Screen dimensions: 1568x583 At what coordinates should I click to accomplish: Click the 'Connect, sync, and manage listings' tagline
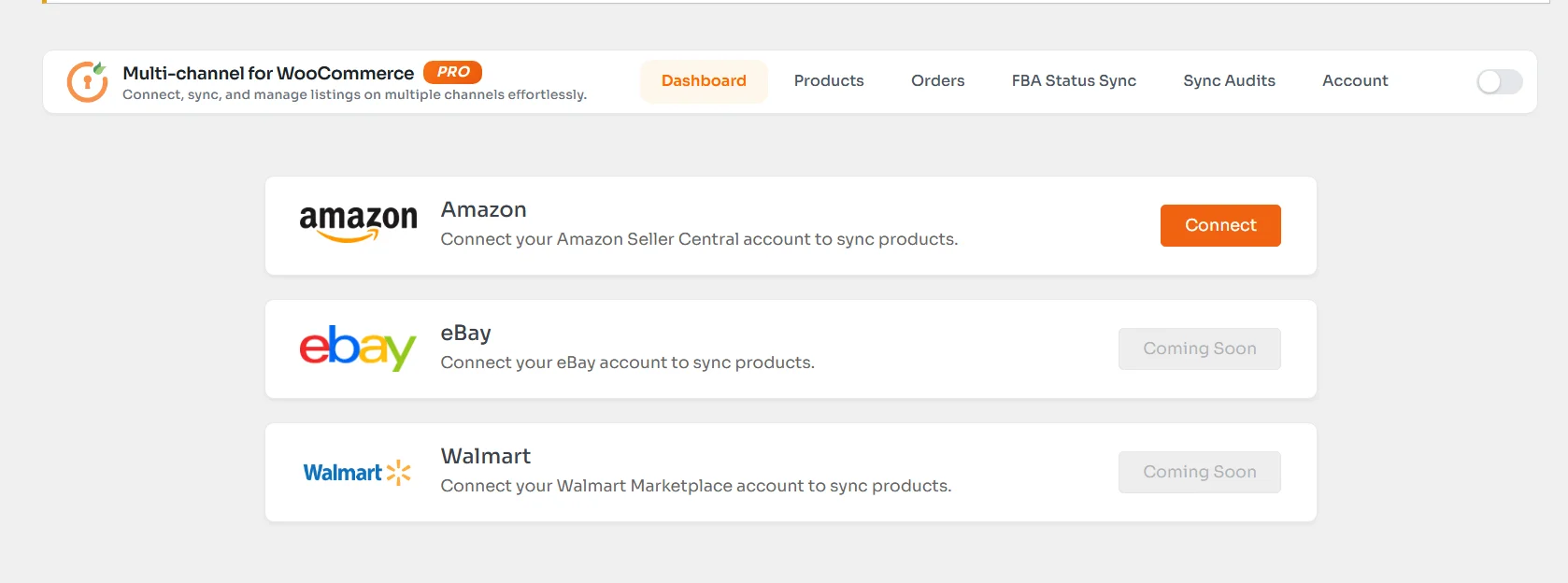(x=354, y=94)
